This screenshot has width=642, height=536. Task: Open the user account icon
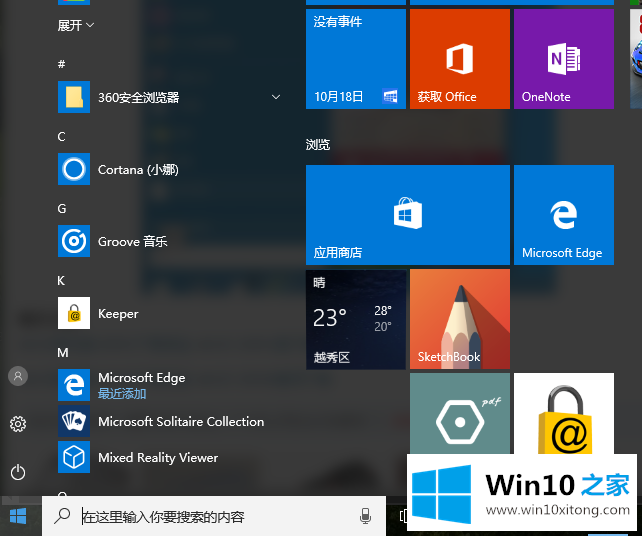18,376
